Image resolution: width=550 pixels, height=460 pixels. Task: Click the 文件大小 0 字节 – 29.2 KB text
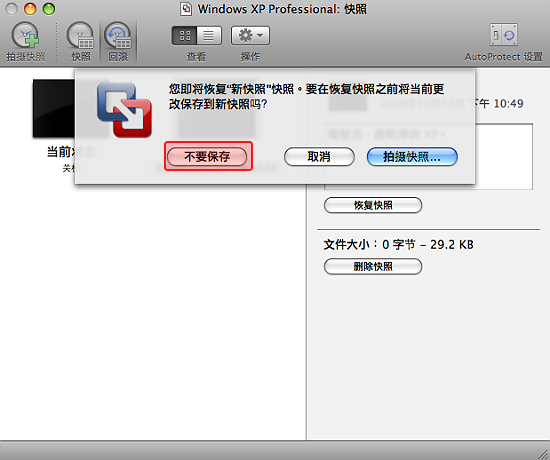pyautogui.click(x=398, y=245)
